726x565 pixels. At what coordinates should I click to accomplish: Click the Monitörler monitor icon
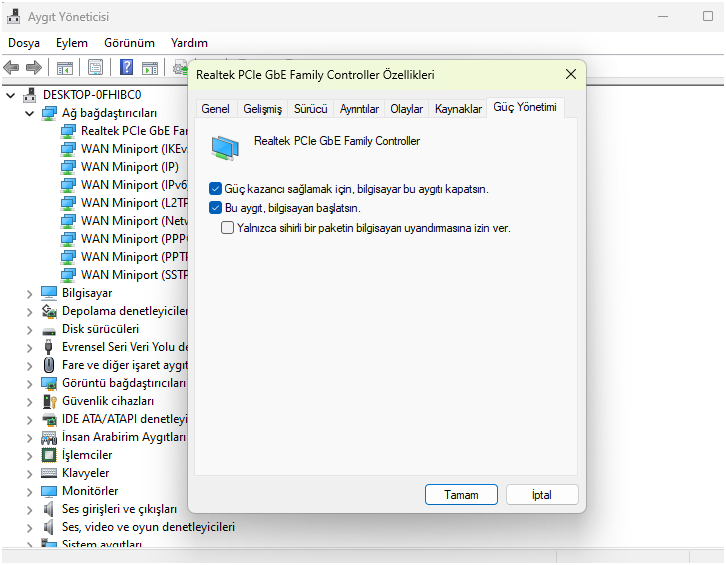click(x=49, y=491)
